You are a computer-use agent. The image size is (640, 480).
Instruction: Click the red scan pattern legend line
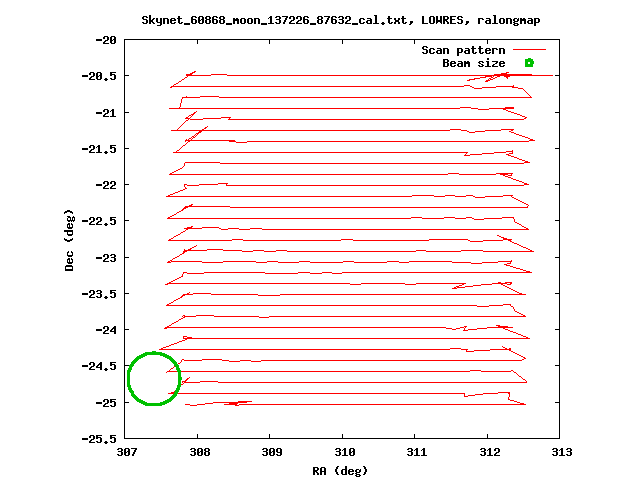(529, 50)
